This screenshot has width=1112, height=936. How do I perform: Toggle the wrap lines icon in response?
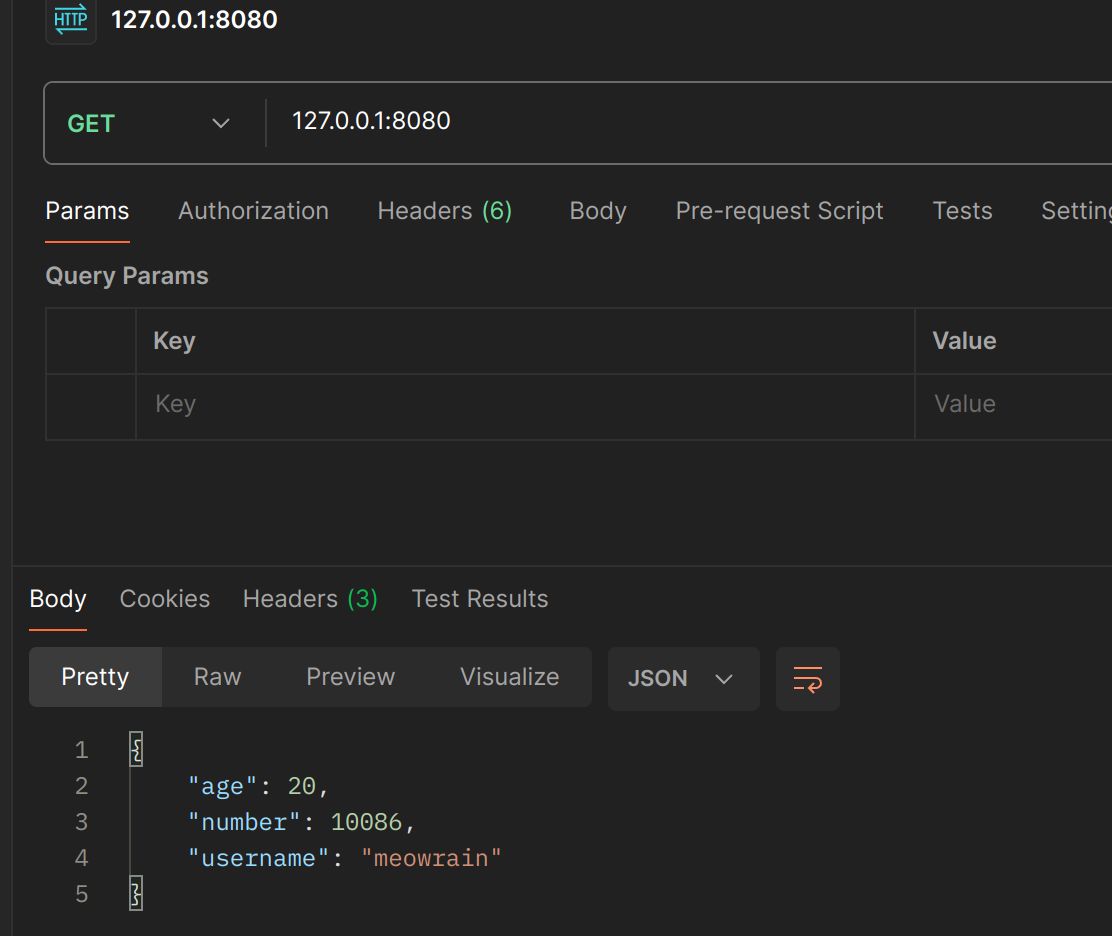coord(807,679)
